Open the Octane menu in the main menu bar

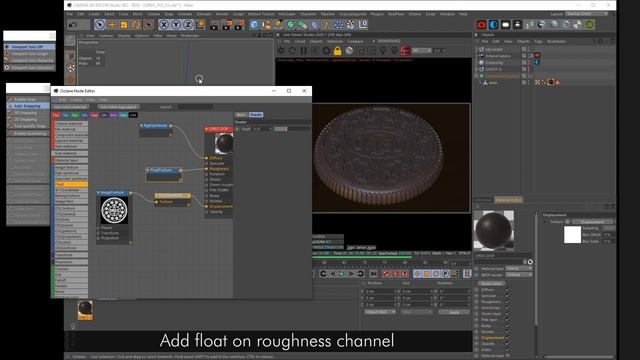pyautogui.click(x=415, y=14)
